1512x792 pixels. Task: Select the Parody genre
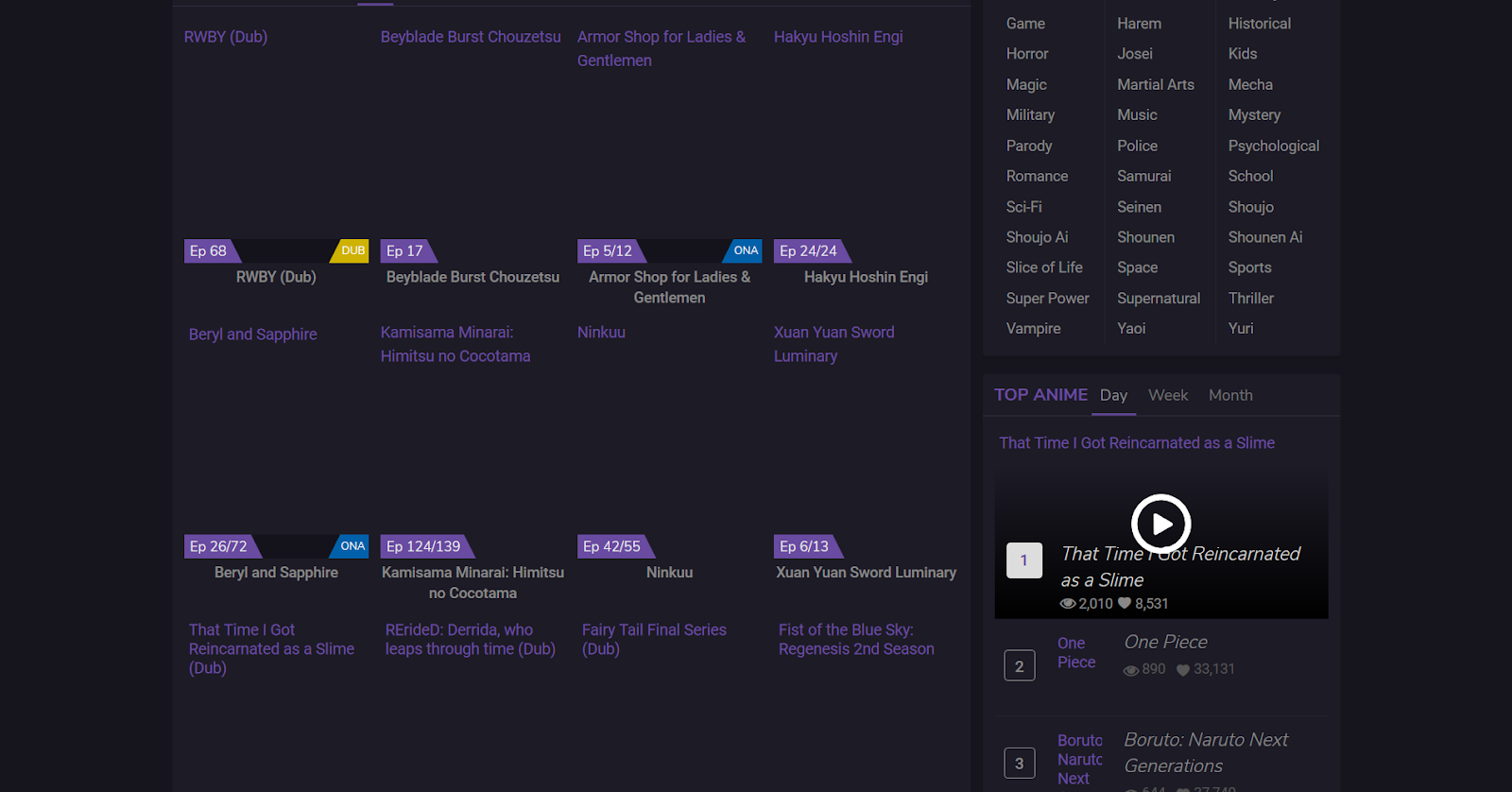pyautogui.click(x=1029, y=146)
